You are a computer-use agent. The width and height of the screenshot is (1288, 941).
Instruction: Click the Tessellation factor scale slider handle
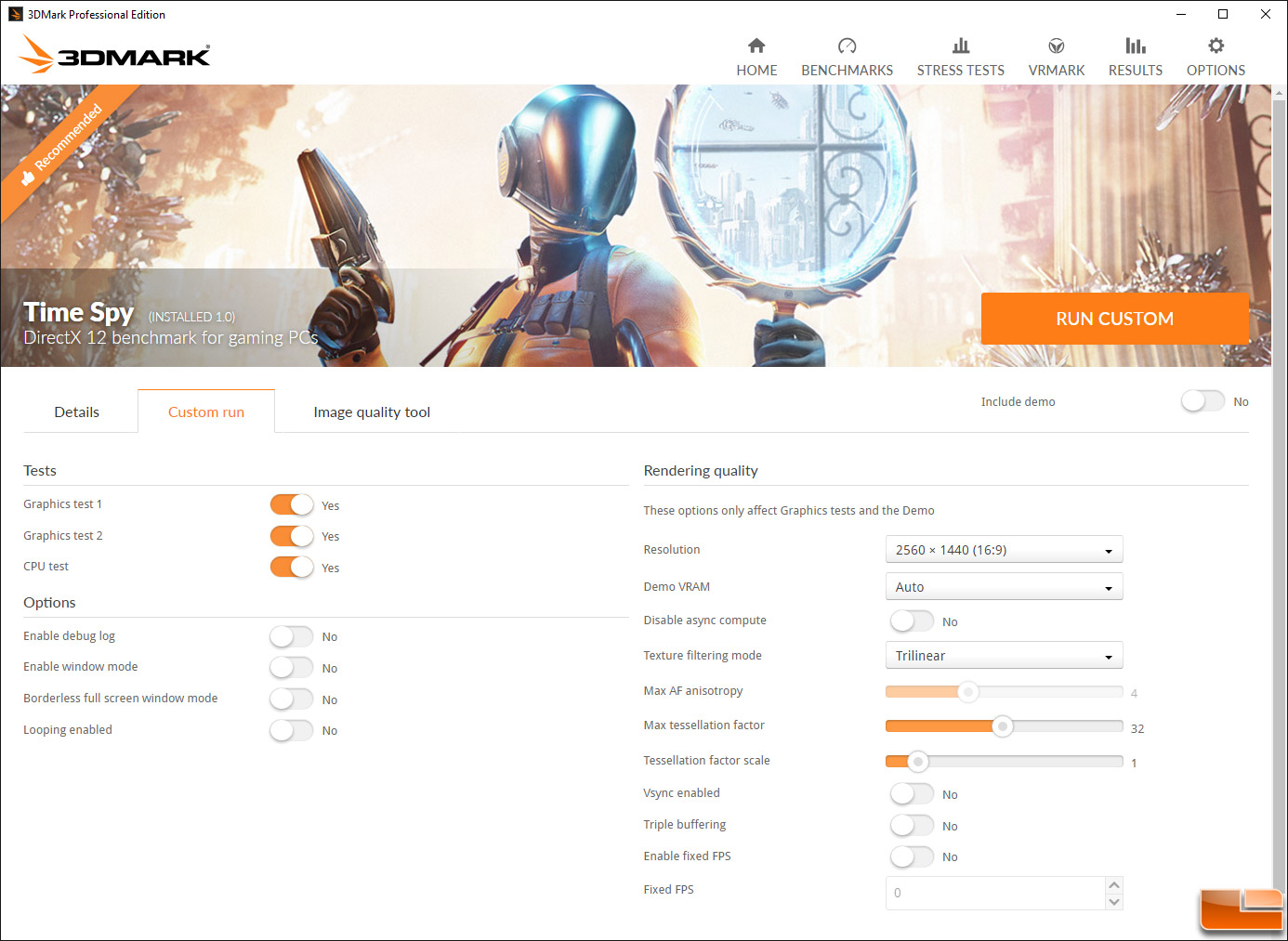pyautogui.click(x=917, y=762)
